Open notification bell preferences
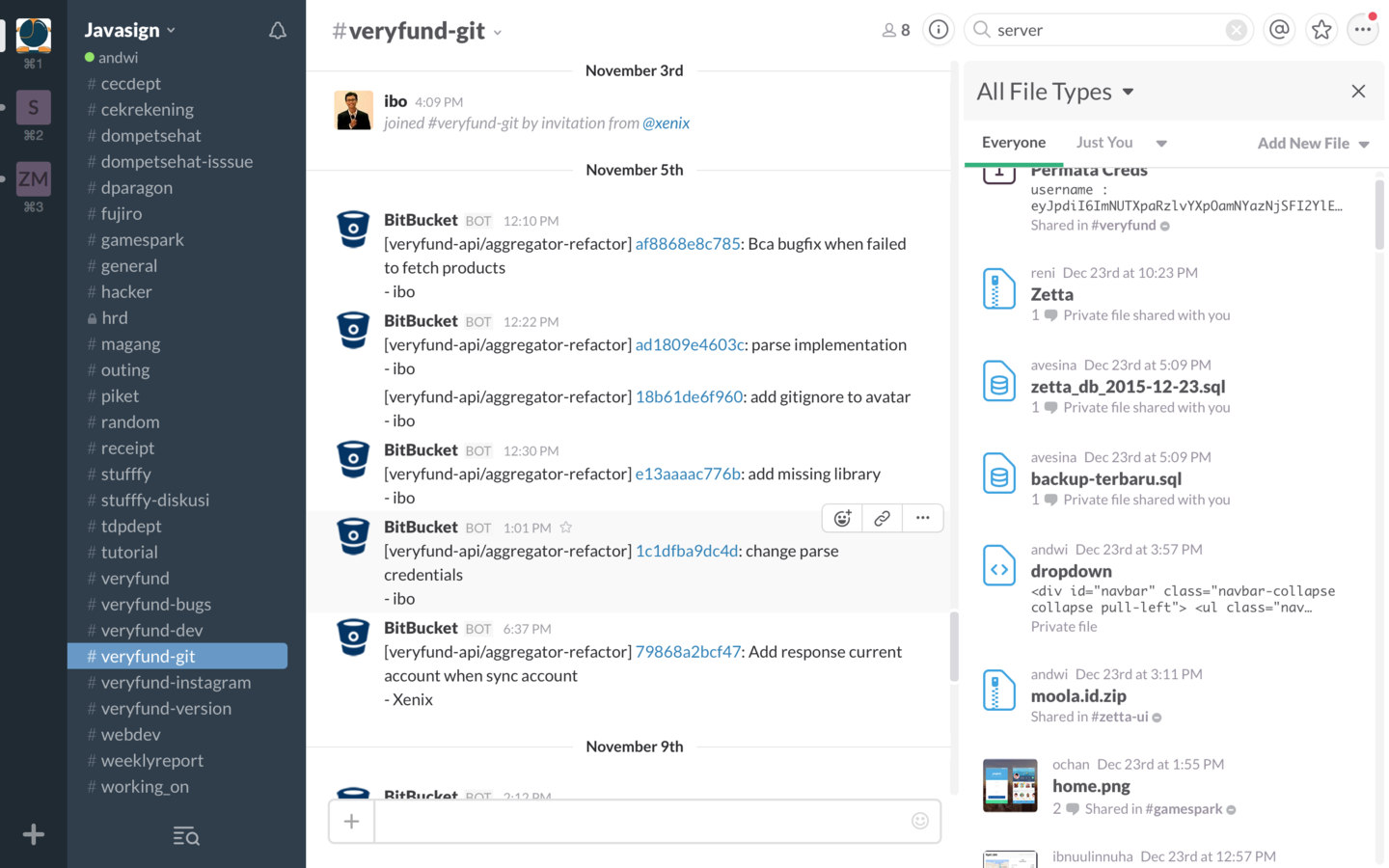The width and height of the screenshot is (1389, 868). pos(278,31)
